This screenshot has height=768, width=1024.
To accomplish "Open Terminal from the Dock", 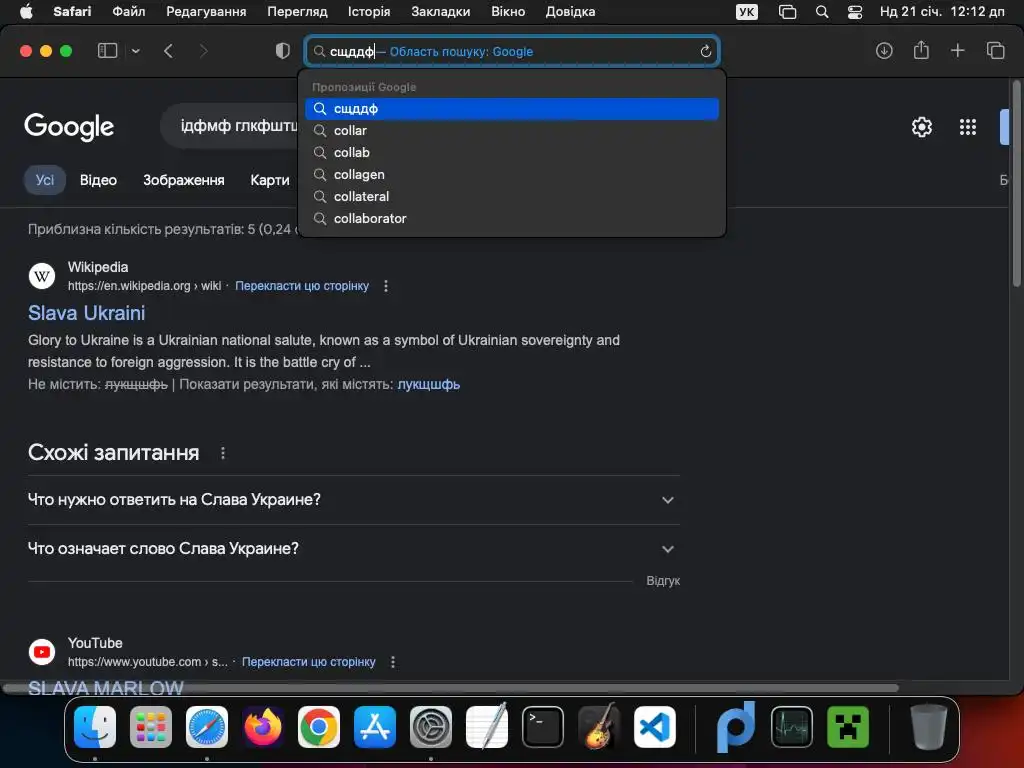I will pyautogui.click(x=543, y=727).
